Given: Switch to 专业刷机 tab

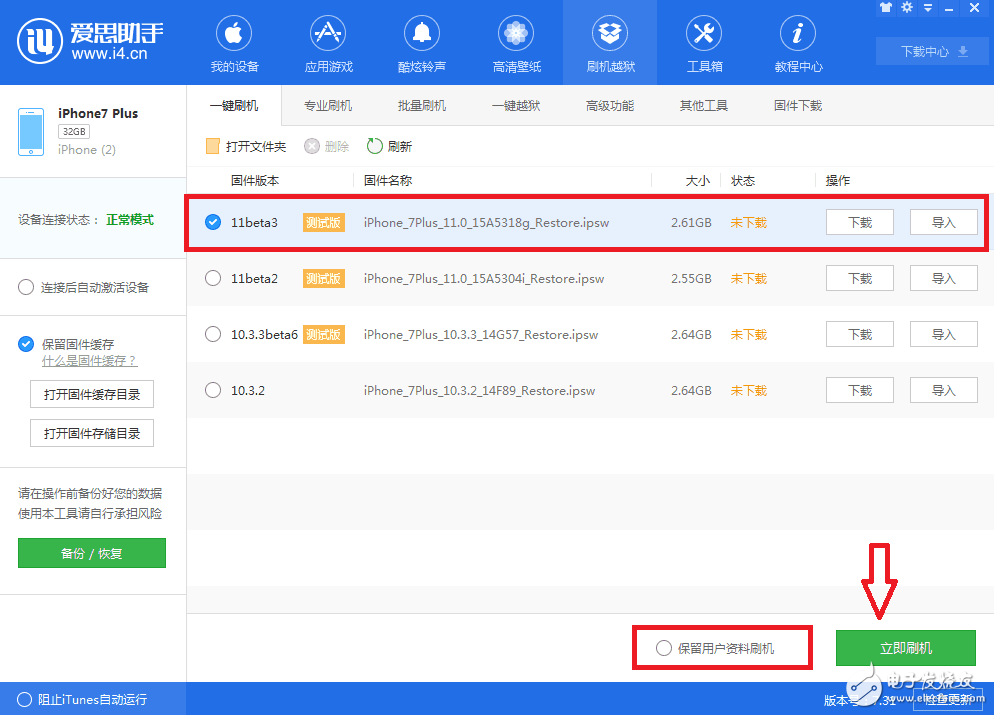Looking at the screenshot, I should pyautogui.click(x=328, y=105).
